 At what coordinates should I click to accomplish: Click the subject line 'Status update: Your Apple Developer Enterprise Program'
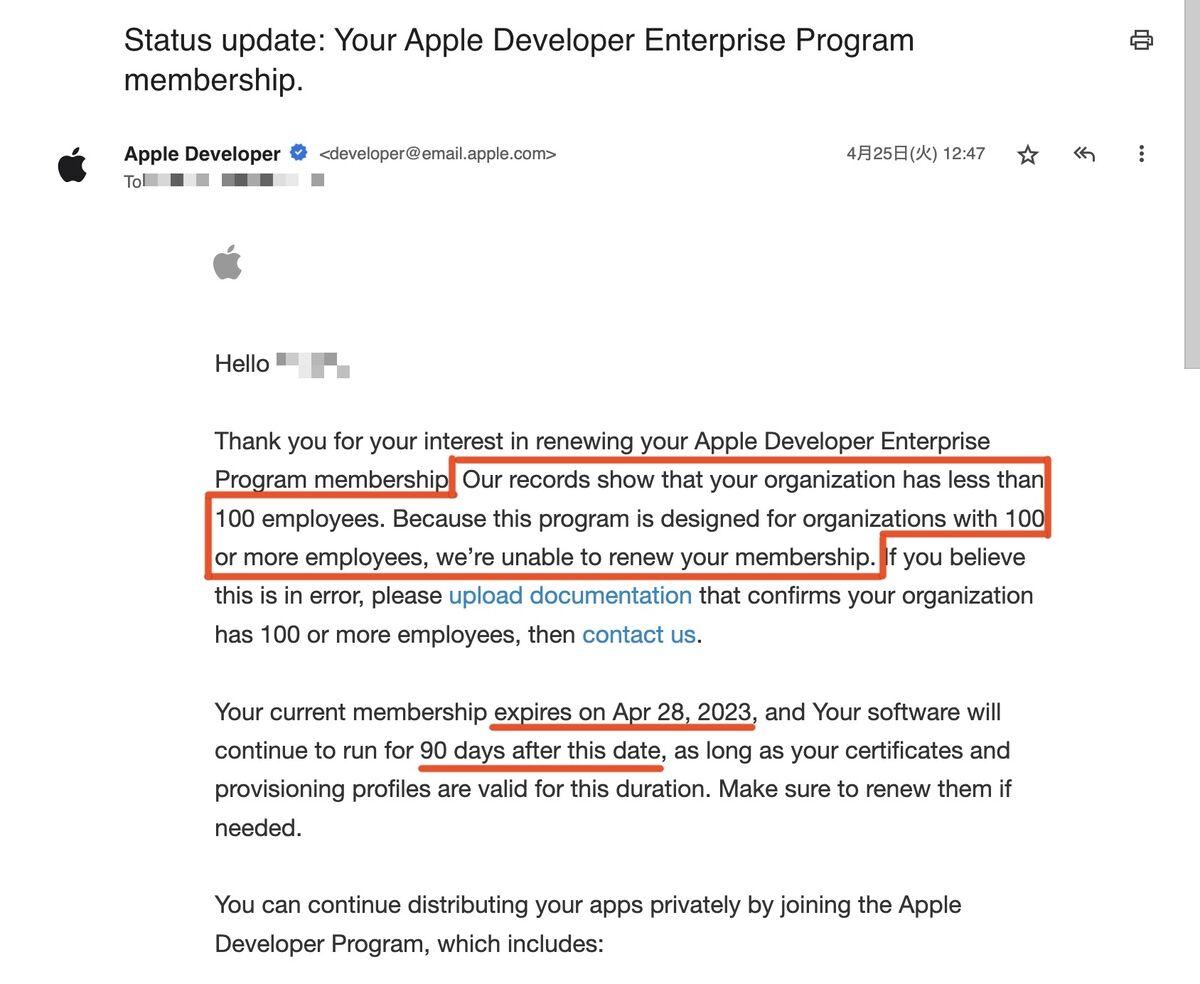coord(519,41)
